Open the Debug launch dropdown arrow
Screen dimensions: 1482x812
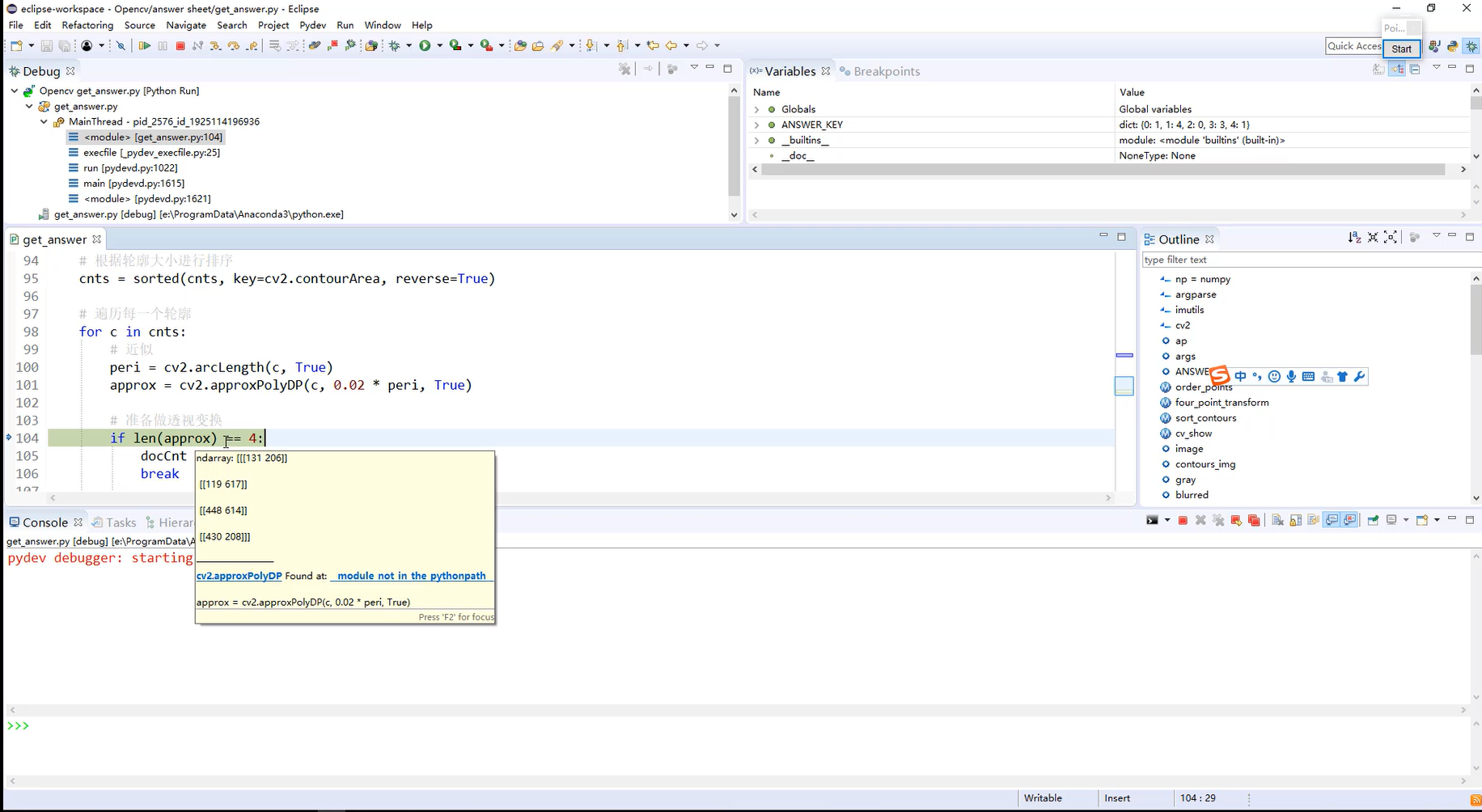(409, 46)
